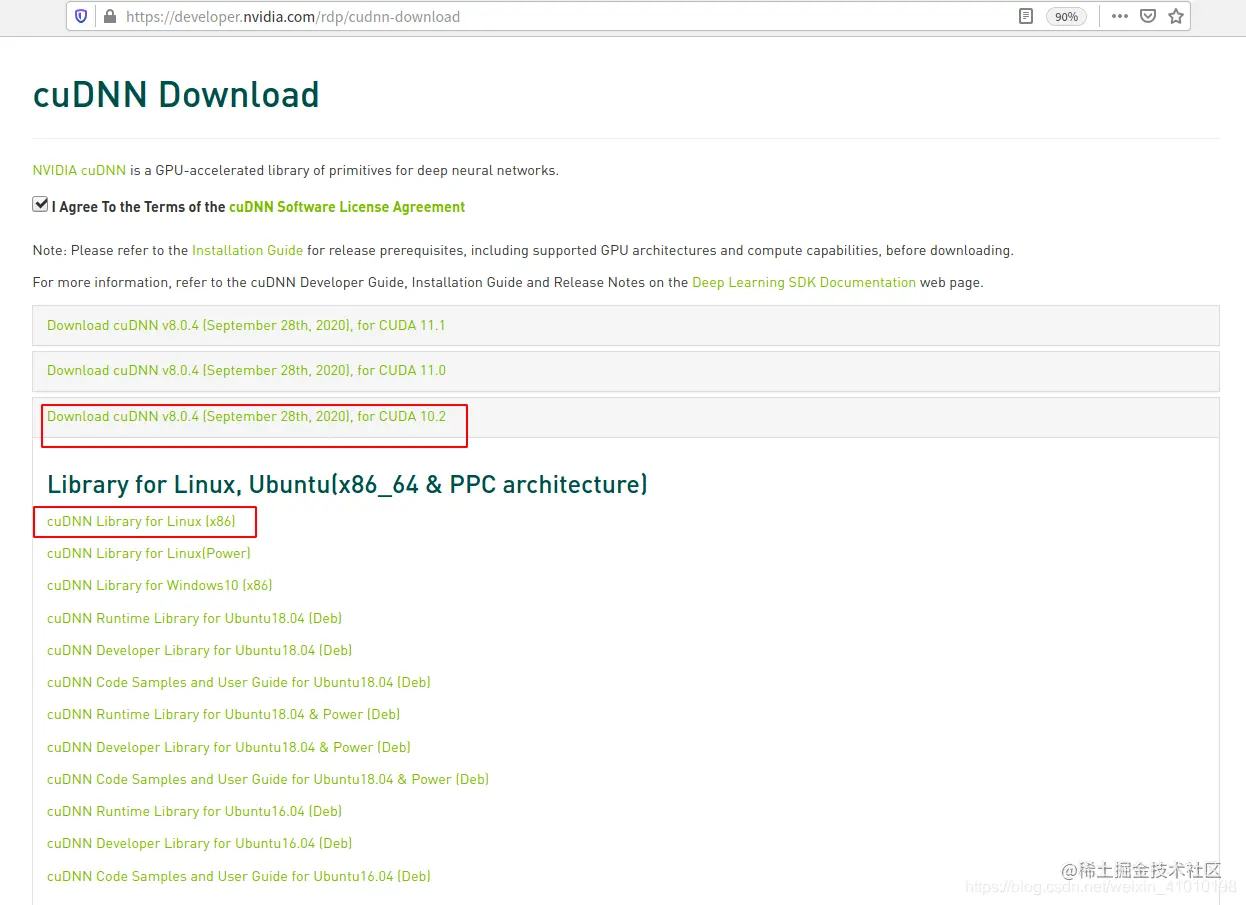This screenshot has width=1246, height=905.
Task: Download Code Samples and User Guide Ubuntu18.04 (Deb)
Action: click(x=239, y=682)
